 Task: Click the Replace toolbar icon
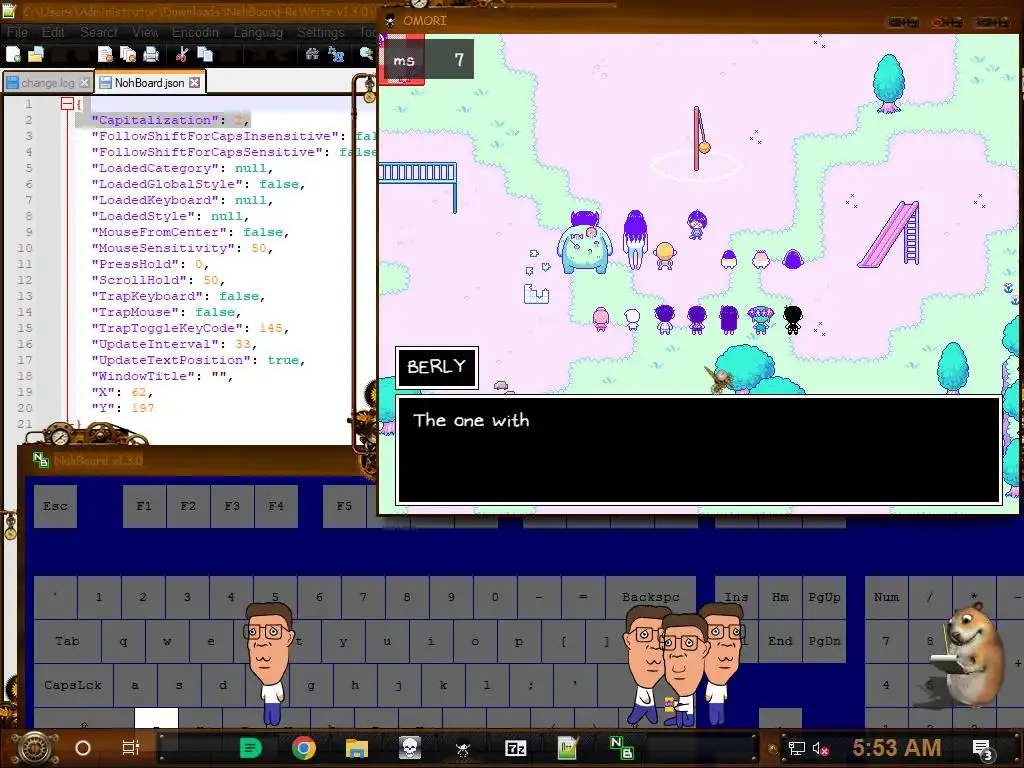tap(336, 55)
